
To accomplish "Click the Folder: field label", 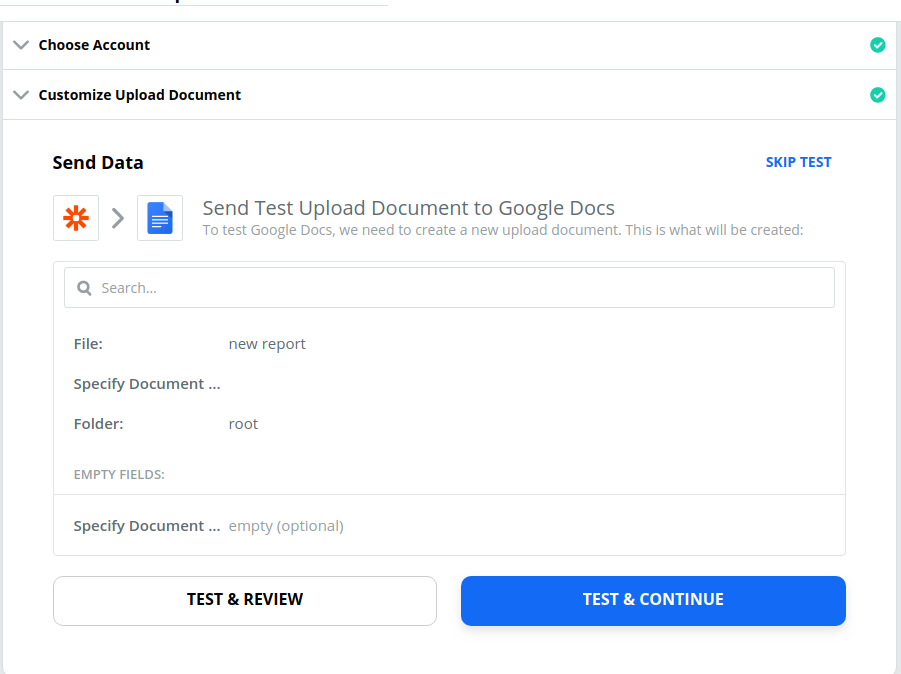I will tap(98, 423).
